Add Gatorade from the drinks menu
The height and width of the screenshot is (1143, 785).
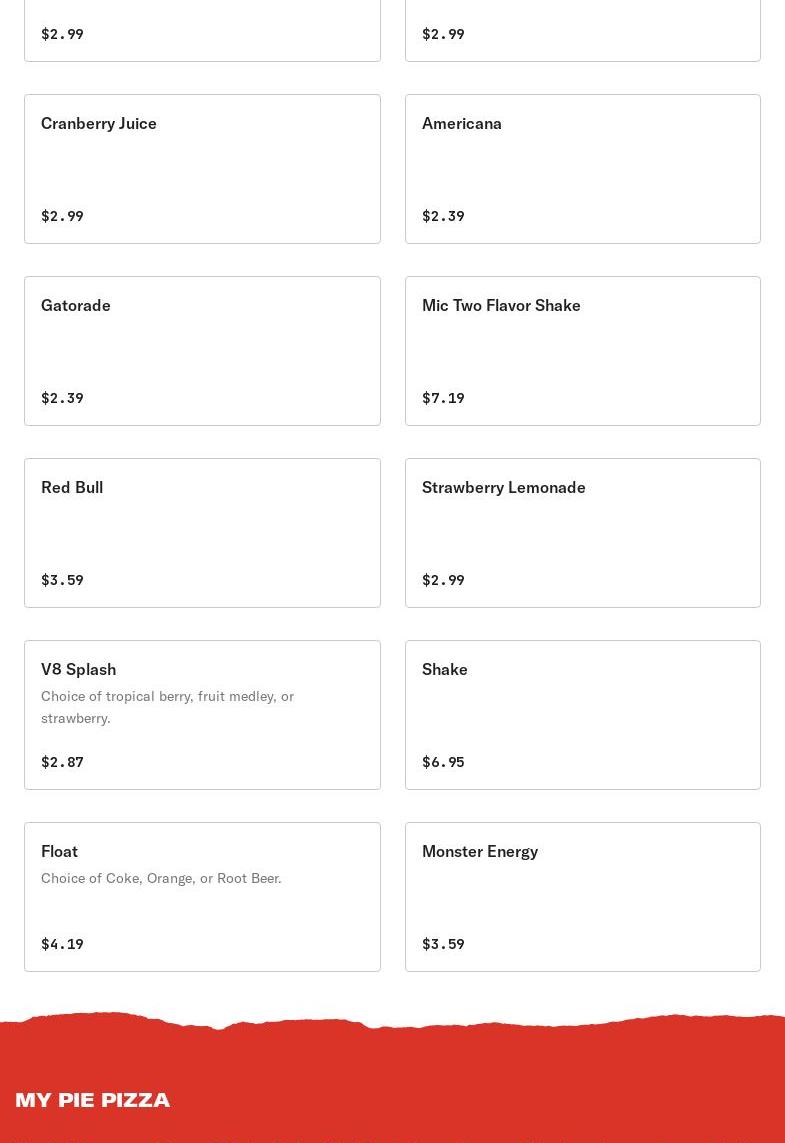point(202,350)
